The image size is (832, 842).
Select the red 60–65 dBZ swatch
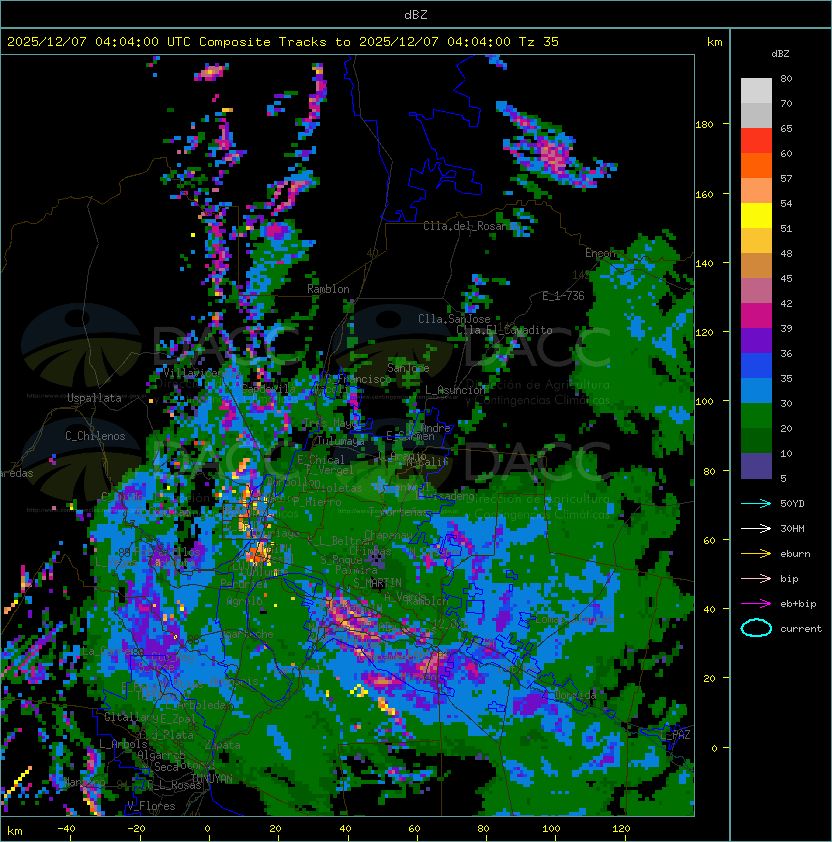tap(756, 140)
